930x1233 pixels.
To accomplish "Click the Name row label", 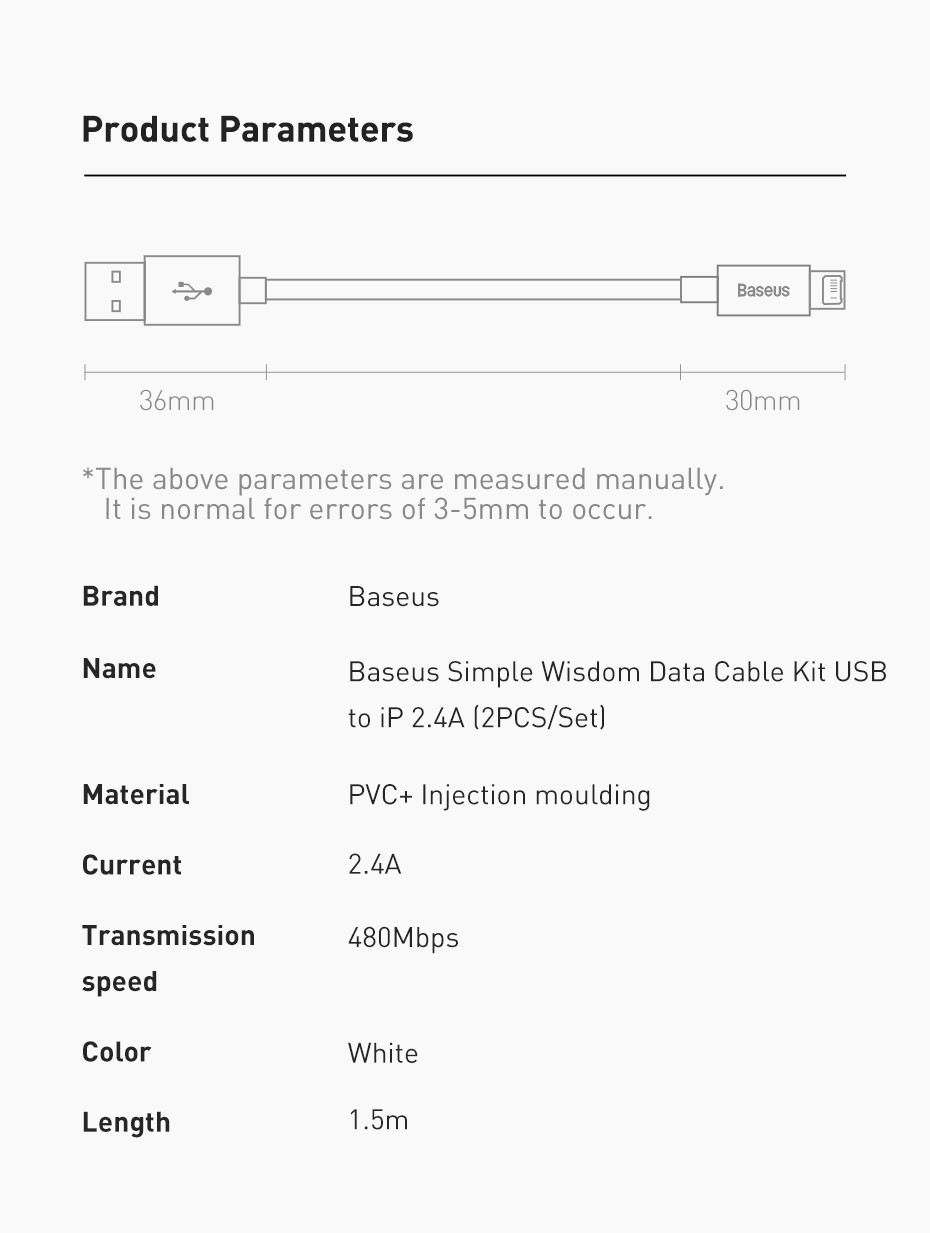I will [x=119, y=668].
